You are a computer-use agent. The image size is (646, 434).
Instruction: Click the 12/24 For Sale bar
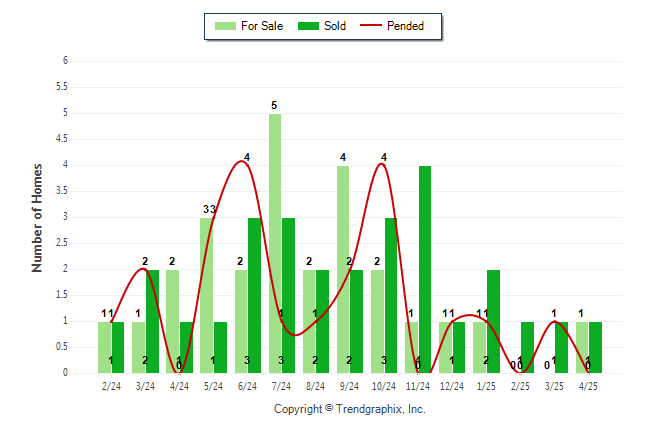click(445, 347)
